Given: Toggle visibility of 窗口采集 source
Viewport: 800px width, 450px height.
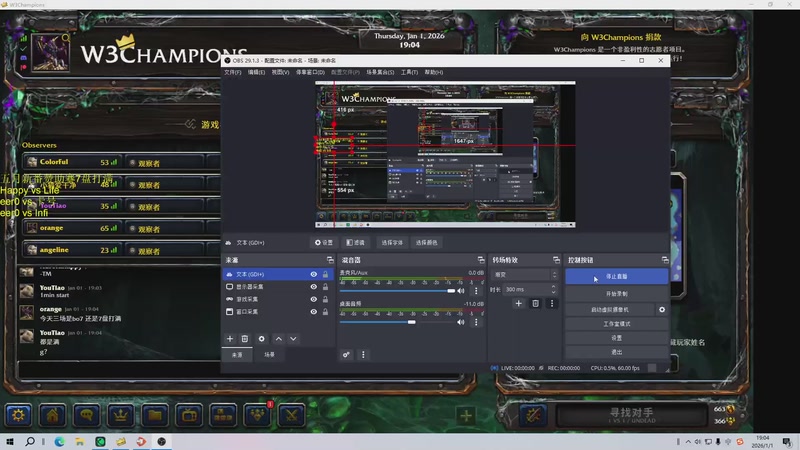Looking at the screenshot, I should point(314,312).
